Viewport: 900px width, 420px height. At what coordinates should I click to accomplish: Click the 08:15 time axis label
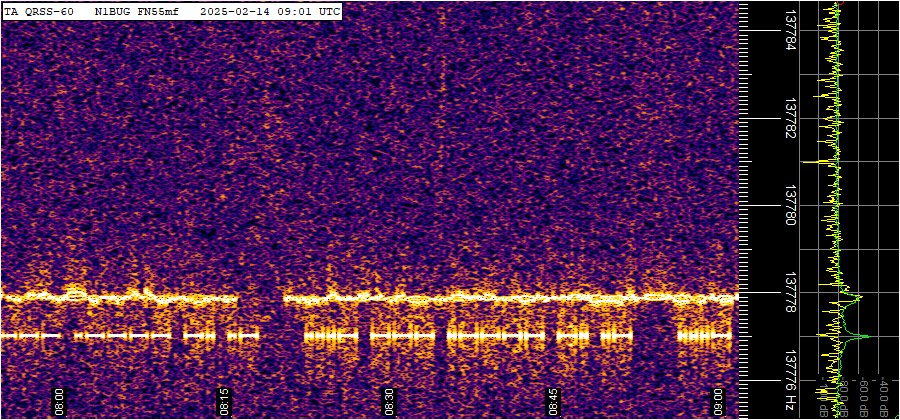(x=224, y=401)
